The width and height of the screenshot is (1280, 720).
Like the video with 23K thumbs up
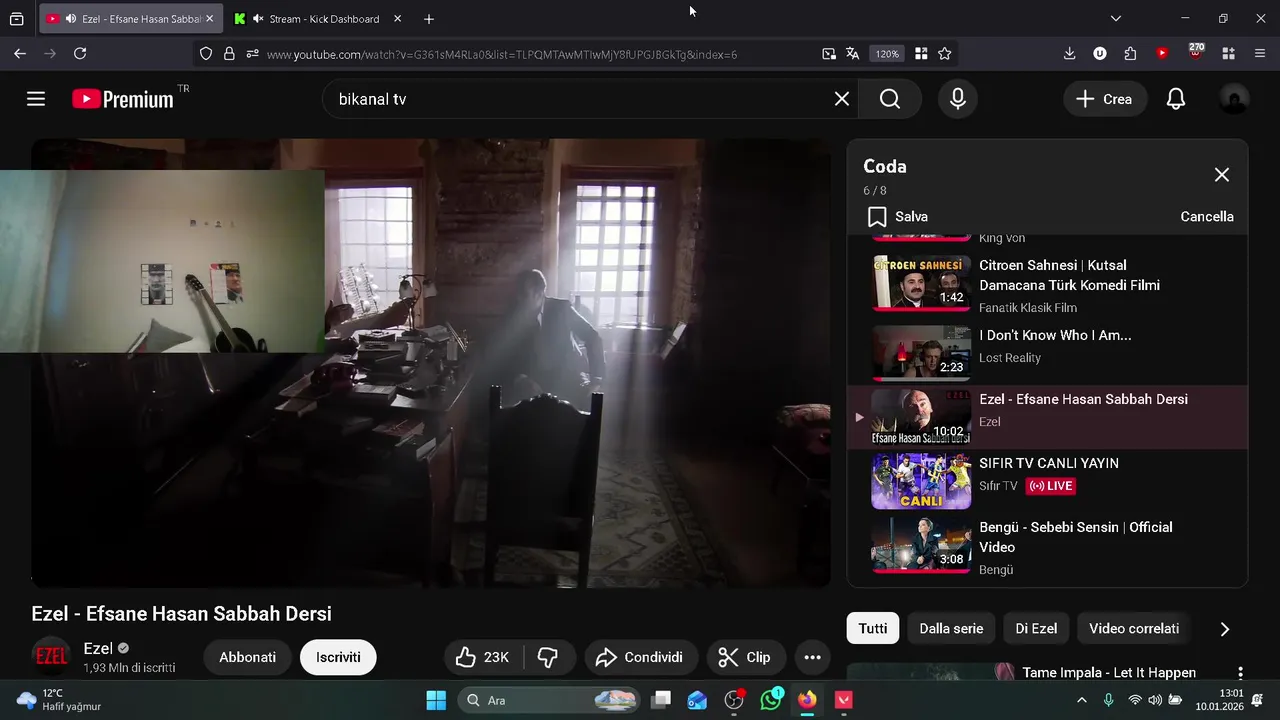pos(483,657)
